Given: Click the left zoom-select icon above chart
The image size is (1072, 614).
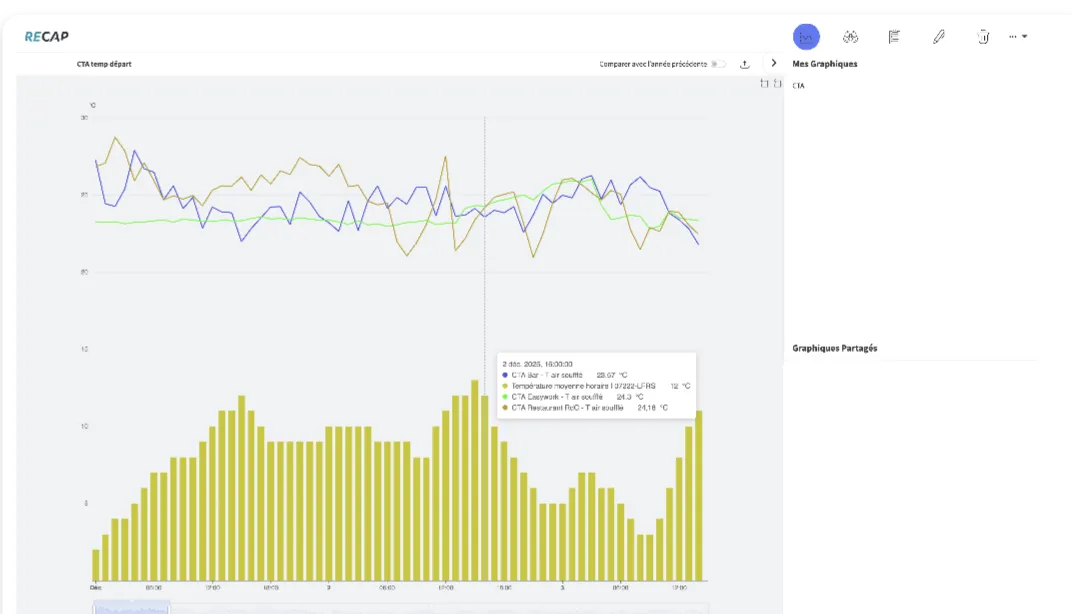Looking at the screenshot, I should [x=765, y=83].
